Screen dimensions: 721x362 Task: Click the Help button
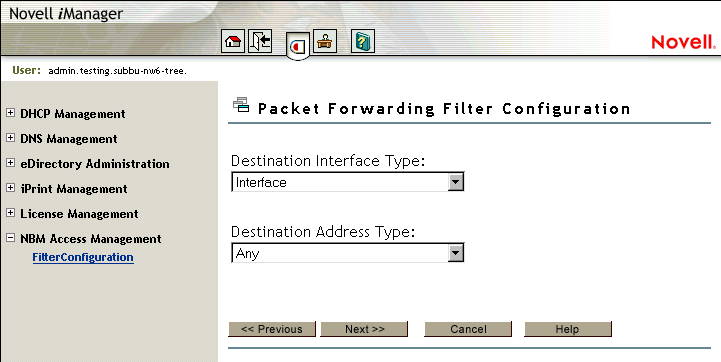(568, 329)
